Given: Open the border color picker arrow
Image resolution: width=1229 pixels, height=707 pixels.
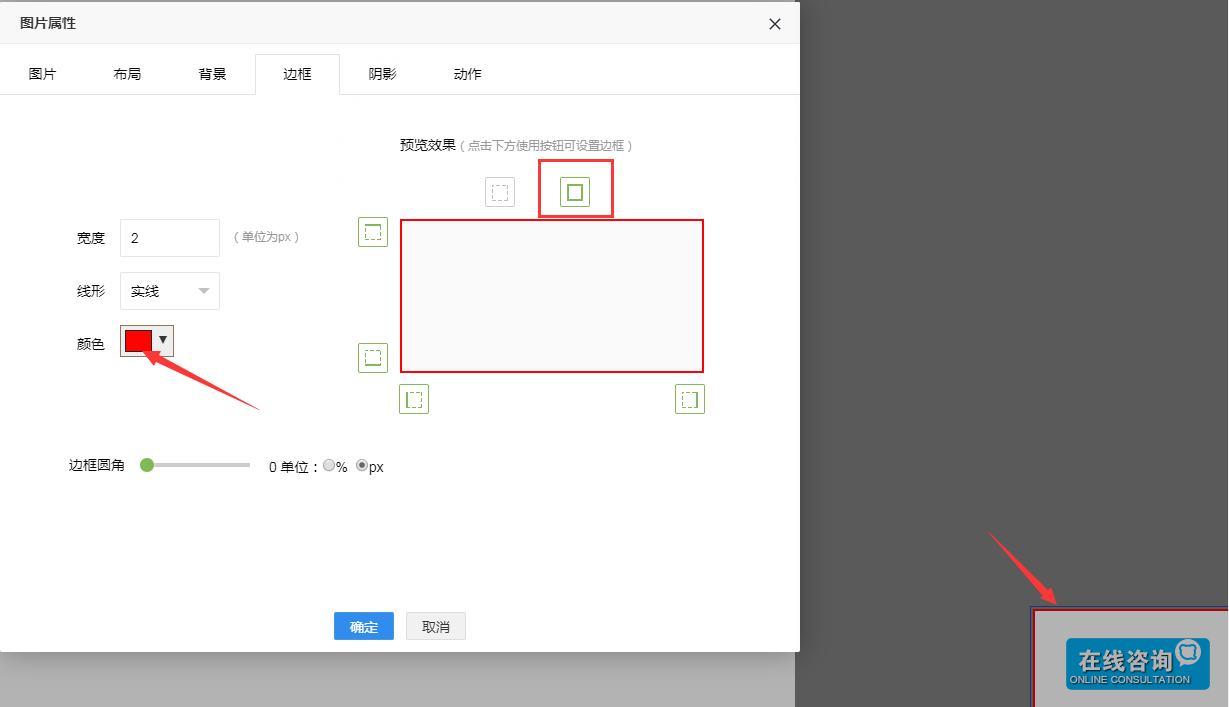Looking at the screenshot, I should [163, 340].
